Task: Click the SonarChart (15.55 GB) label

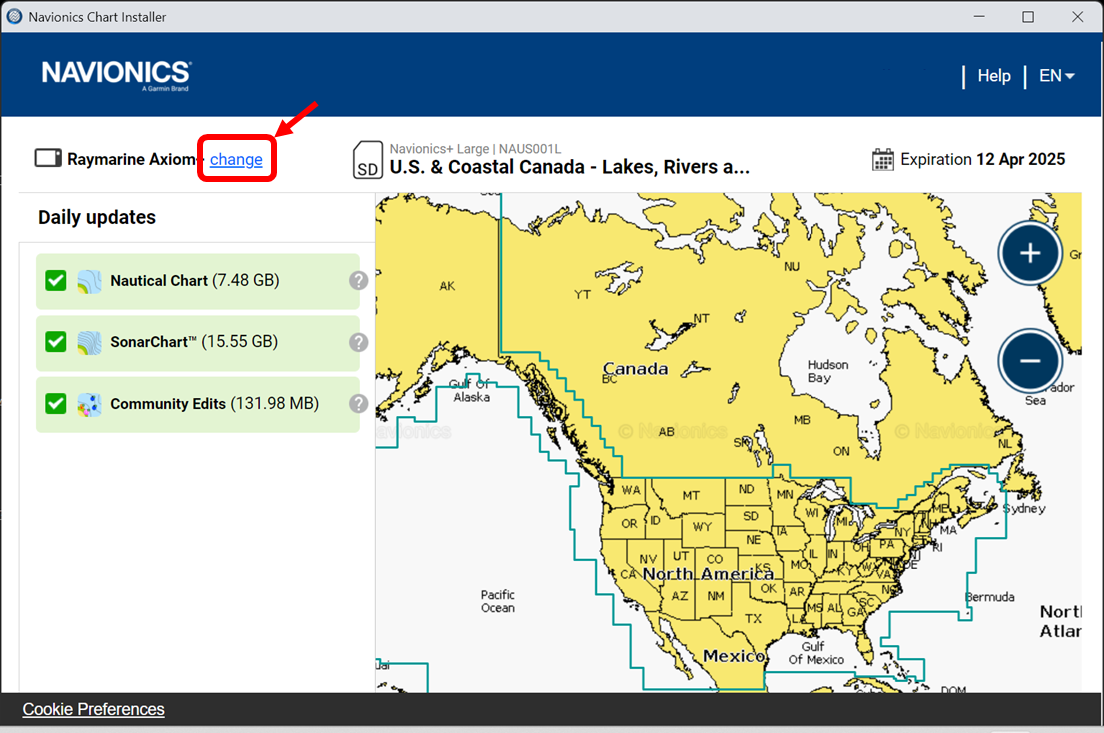Action: coord(194,342)
